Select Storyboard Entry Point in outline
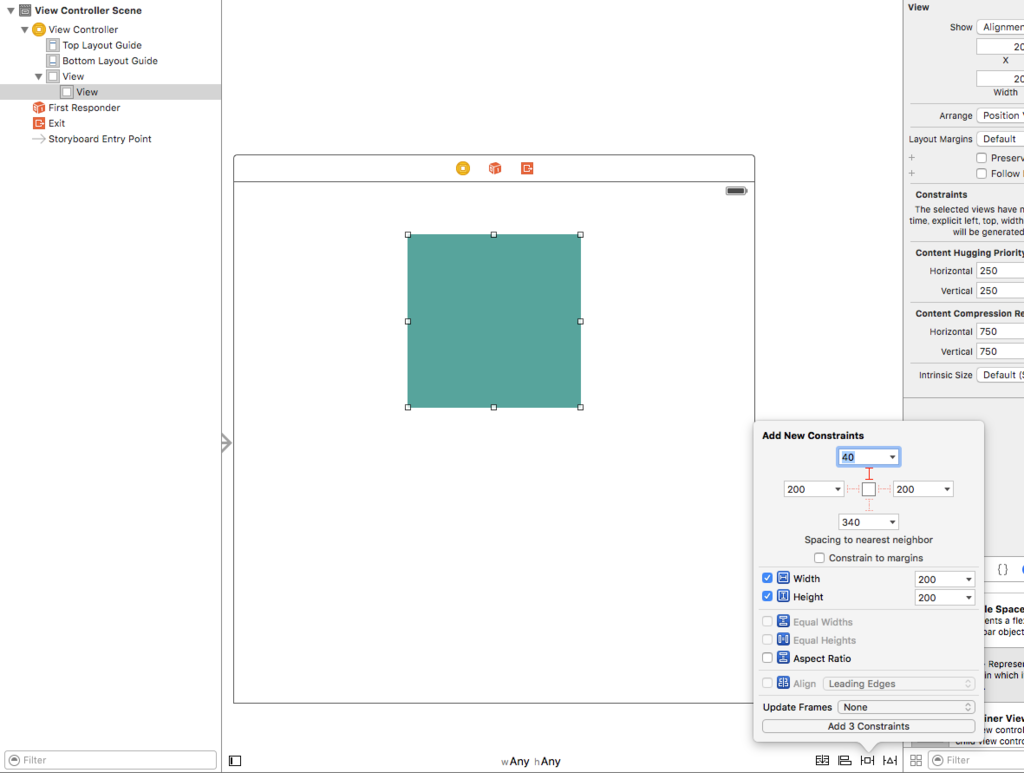This screenshot has height=773, width=1024. 99,139
